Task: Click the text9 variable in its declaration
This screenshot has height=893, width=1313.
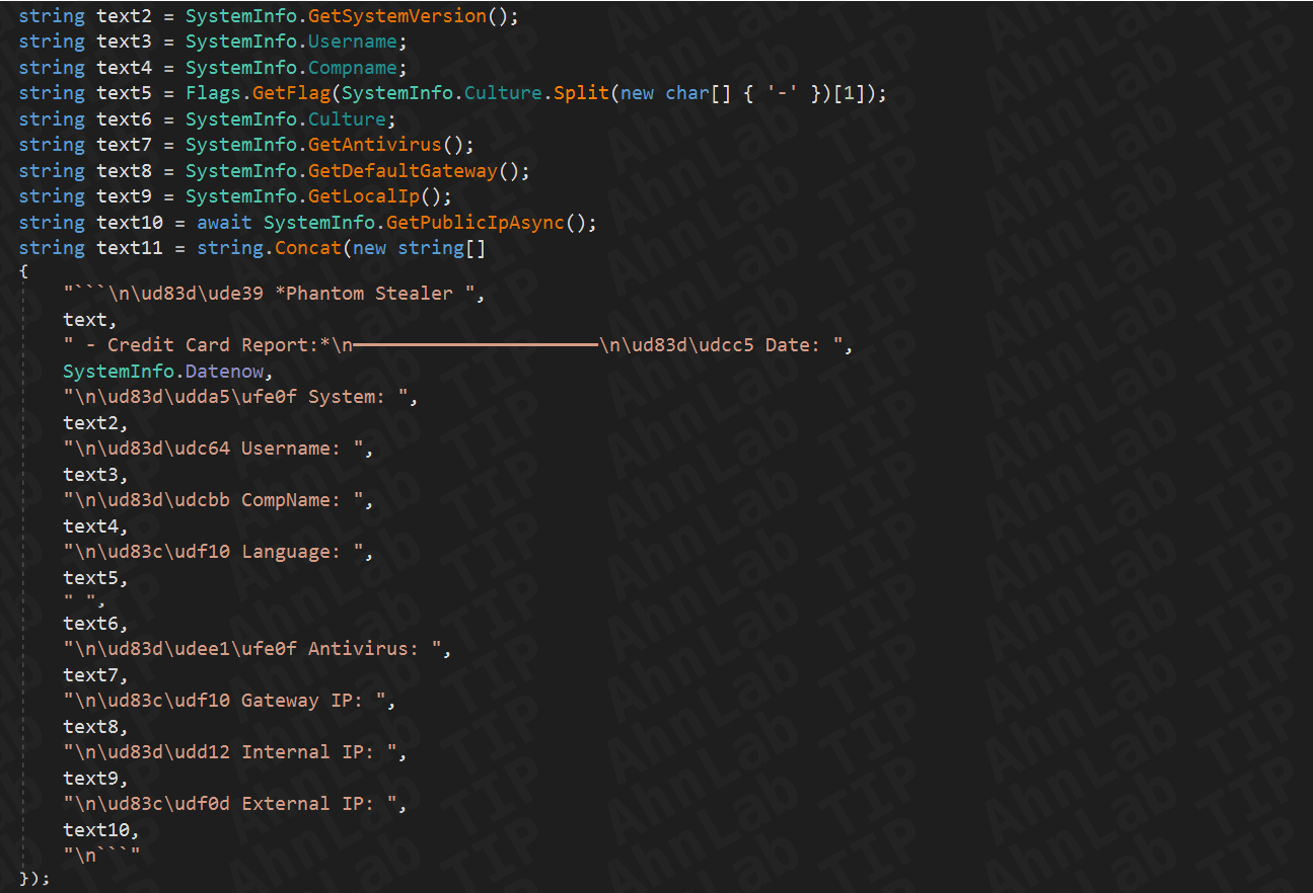Action: click(x=125, y=196)
